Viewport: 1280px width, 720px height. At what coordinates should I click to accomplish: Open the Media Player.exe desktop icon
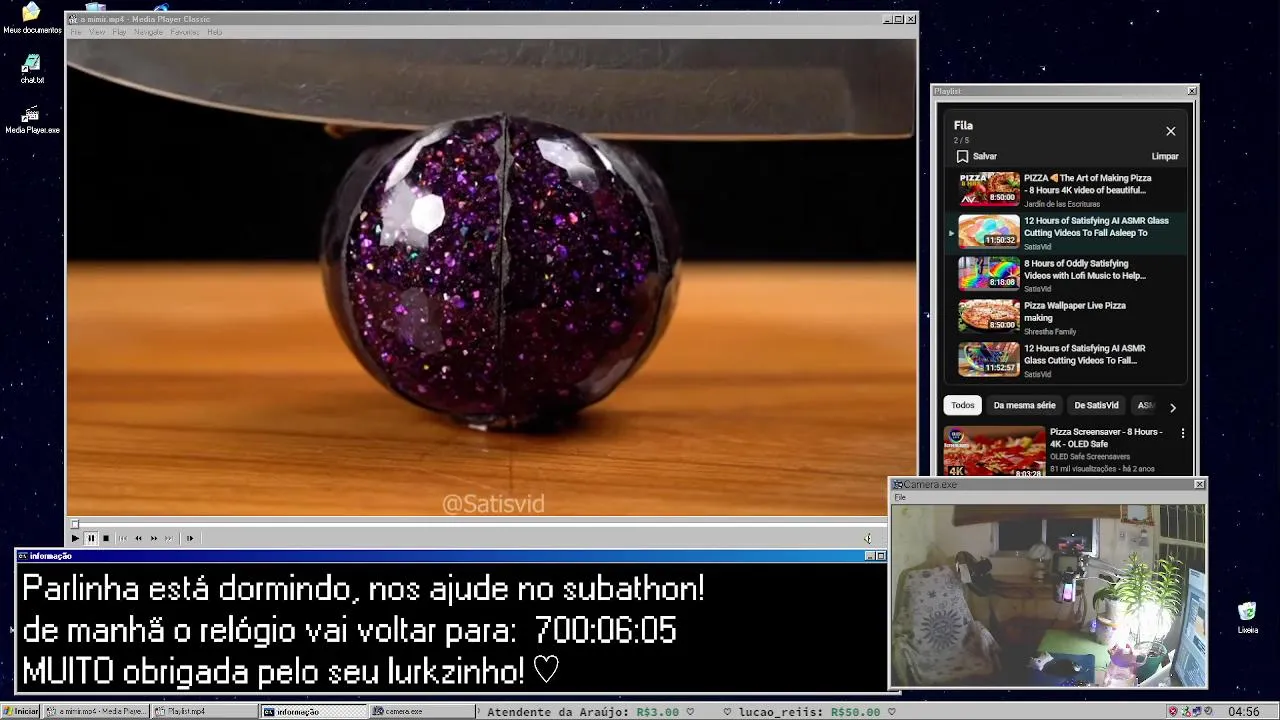[32, 120]
